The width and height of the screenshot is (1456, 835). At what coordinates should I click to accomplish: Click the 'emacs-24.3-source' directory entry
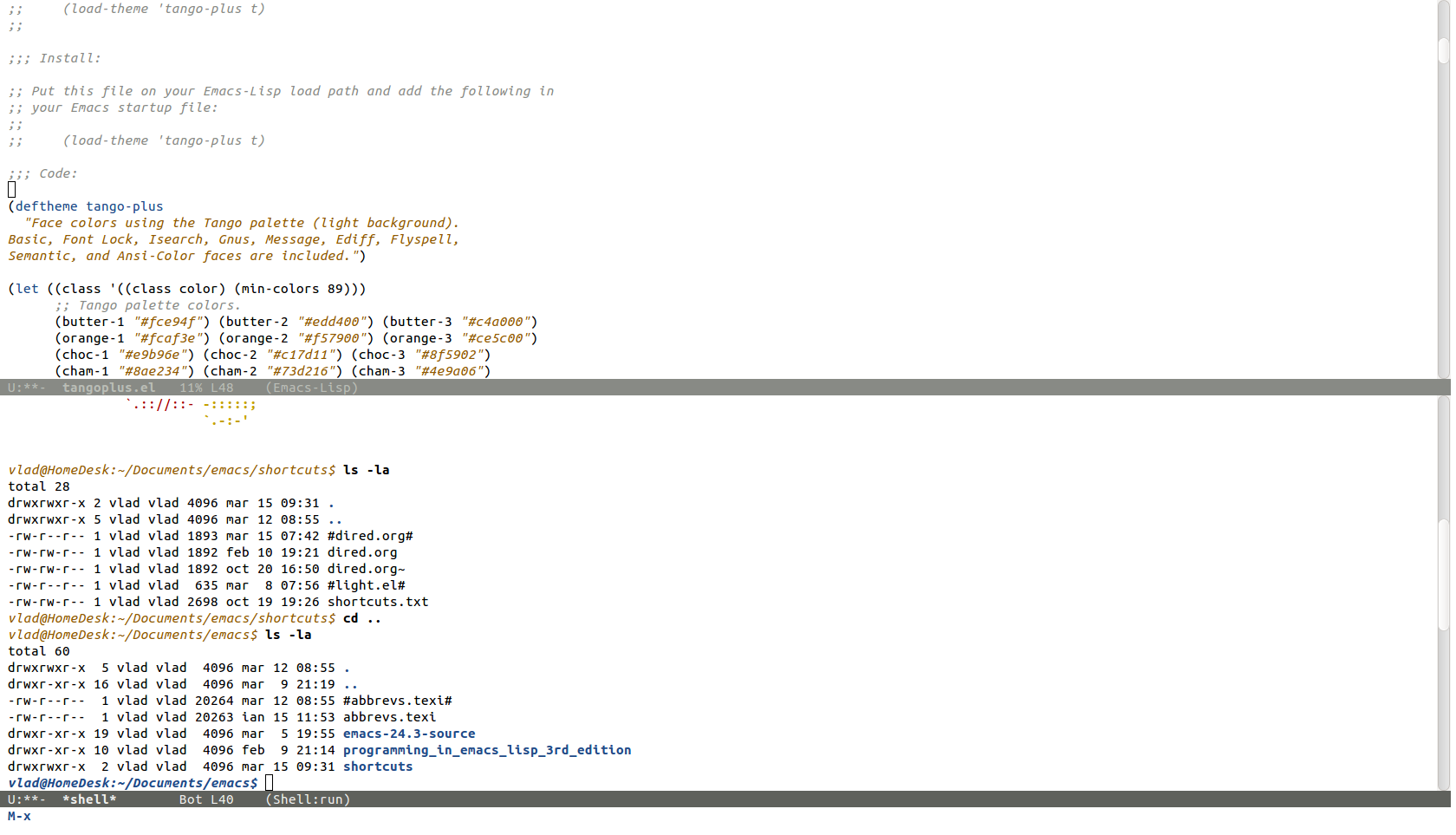[x=409, y=734]
